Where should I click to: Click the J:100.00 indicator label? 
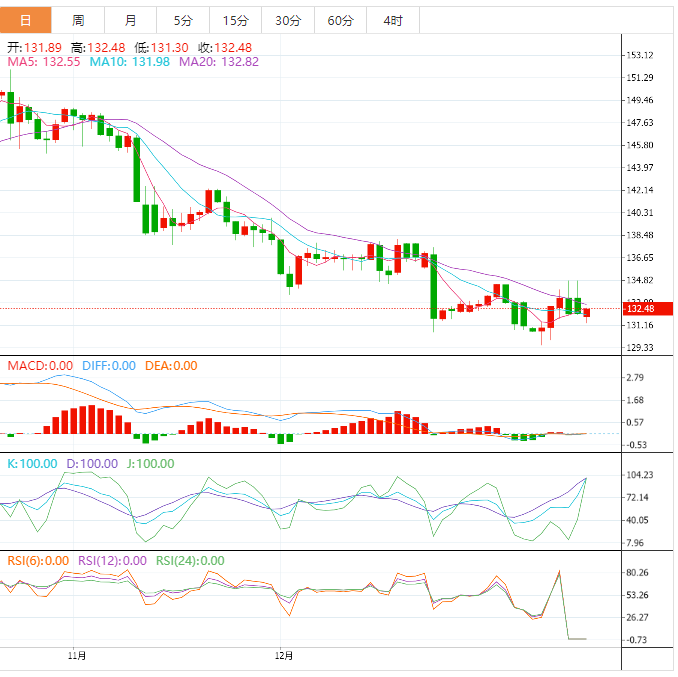(x=150, y=463)
